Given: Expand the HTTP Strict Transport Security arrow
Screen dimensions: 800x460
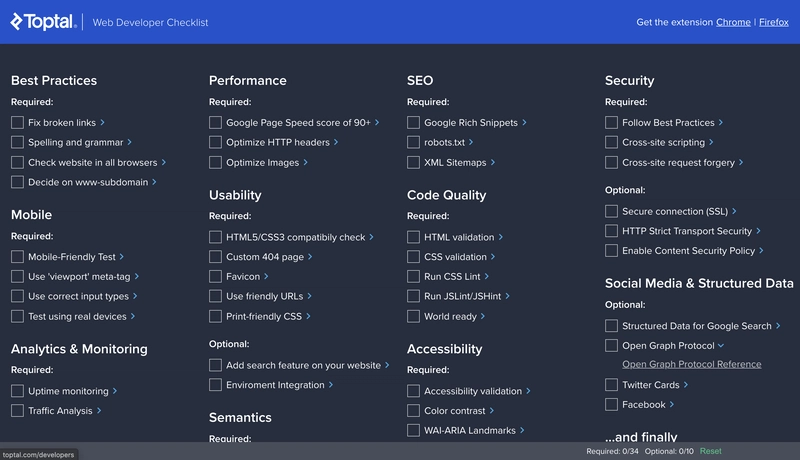Looking at the screenshot, I should [x=758, y=231].
